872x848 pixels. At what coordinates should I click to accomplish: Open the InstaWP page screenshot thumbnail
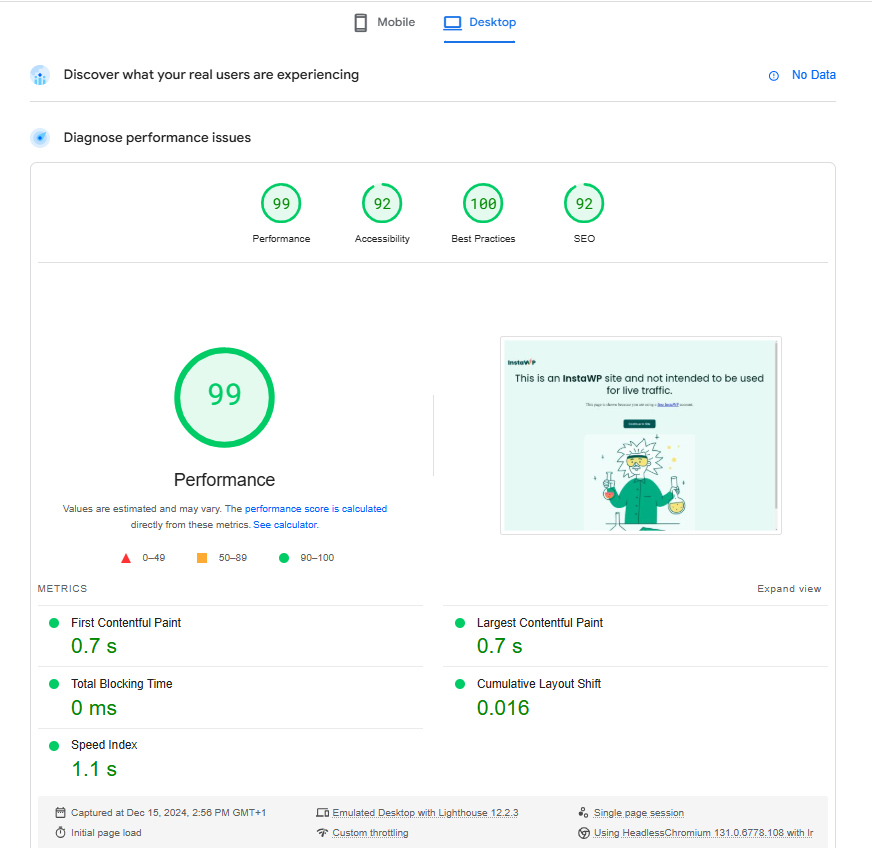coord(640,435)
